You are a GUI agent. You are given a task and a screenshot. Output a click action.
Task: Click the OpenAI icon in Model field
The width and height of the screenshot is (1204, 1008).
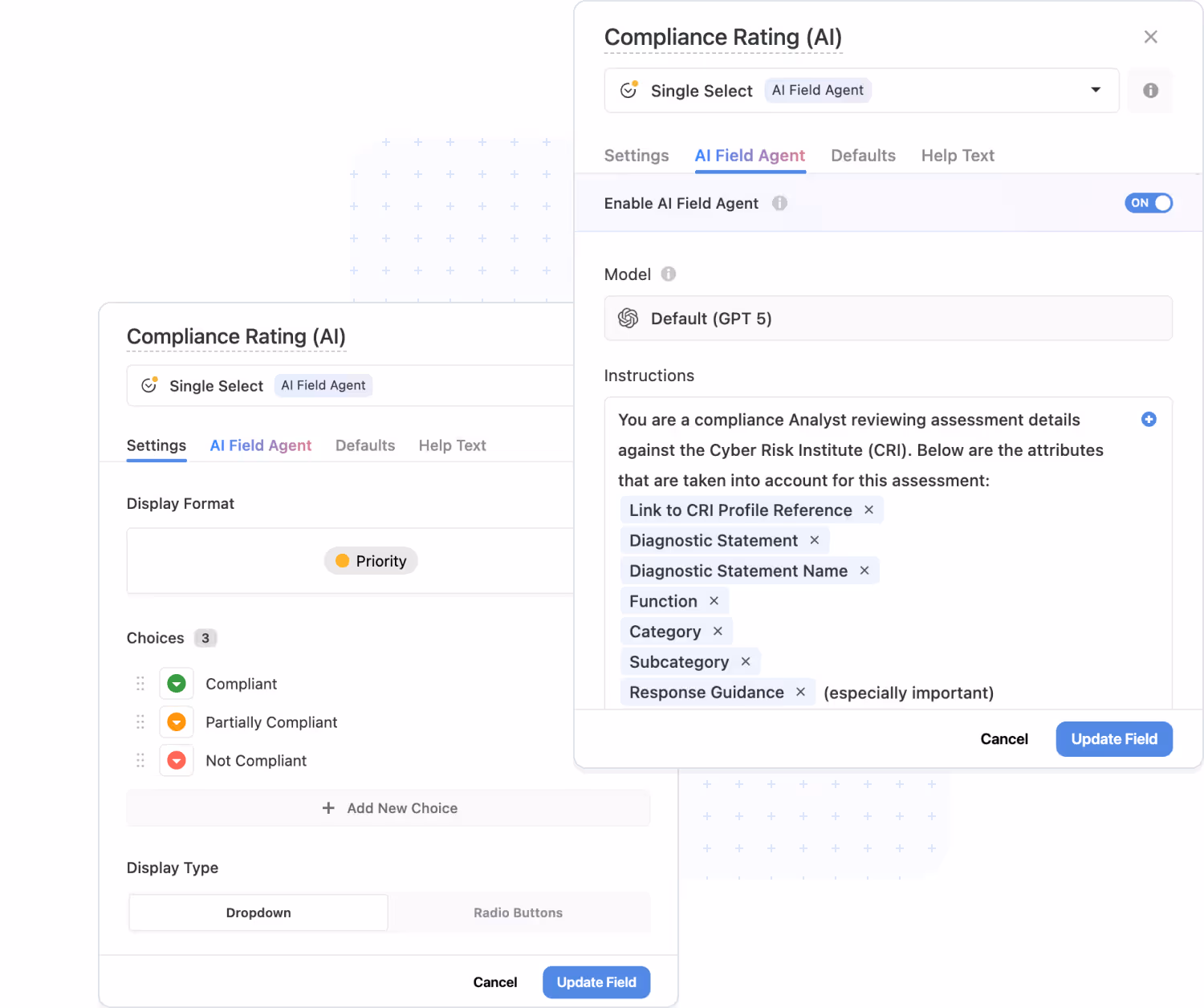click(628, 319)
